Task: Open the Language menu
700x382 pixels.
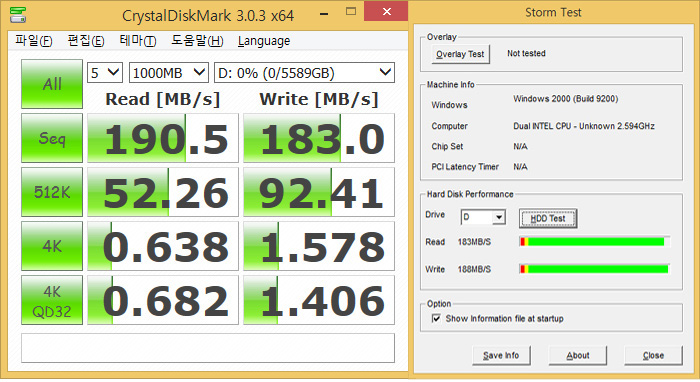Action: point(264,41)
